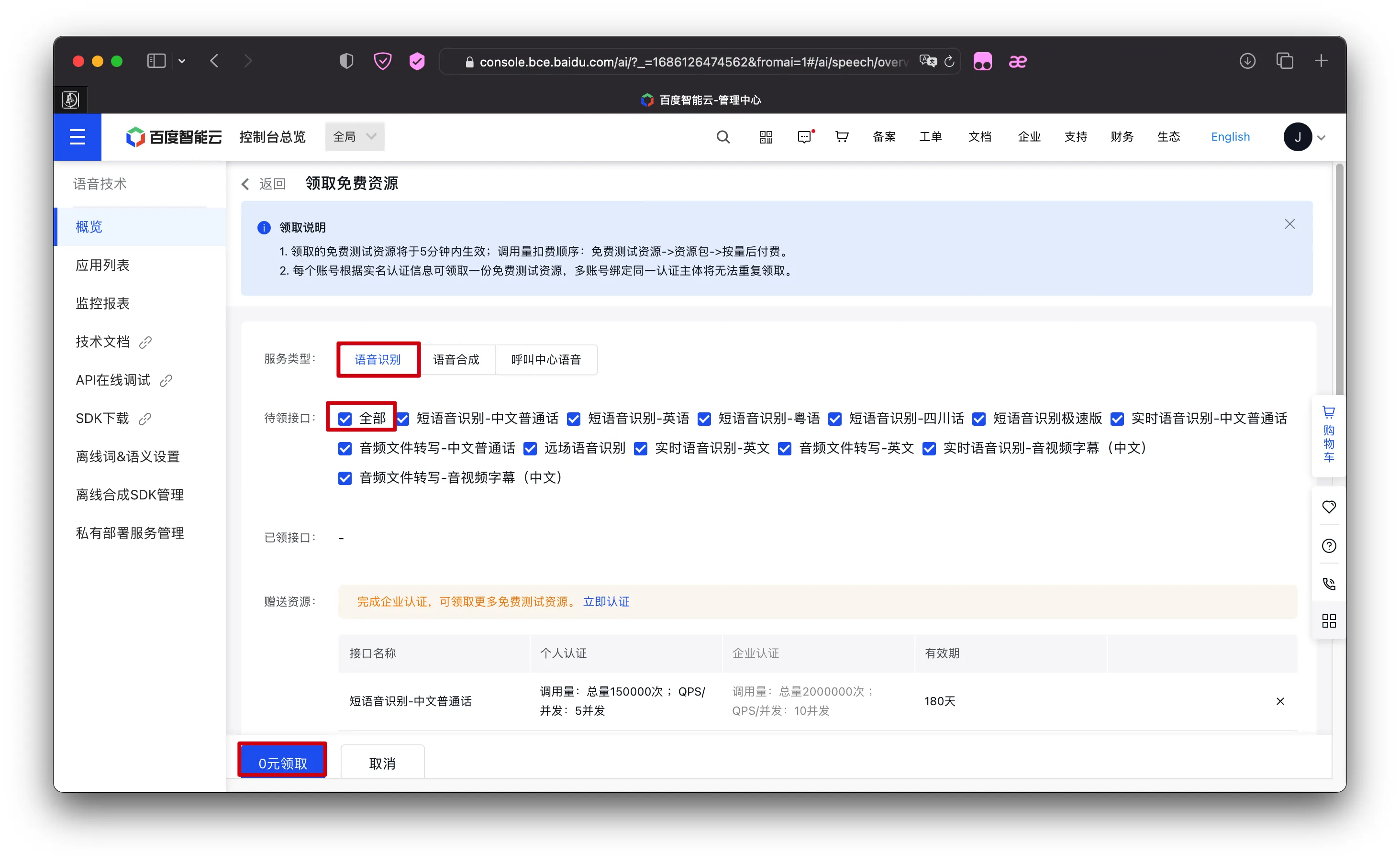Click the Safari reload icon
1400x863 pixels.
pos(948,62)
